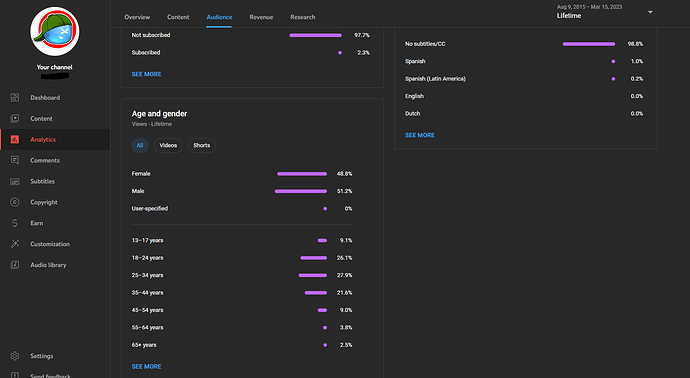The height and width of the screenshot is (378, 690).
Task: Click the Subscribed row label
Action: (x=146, y=52)
